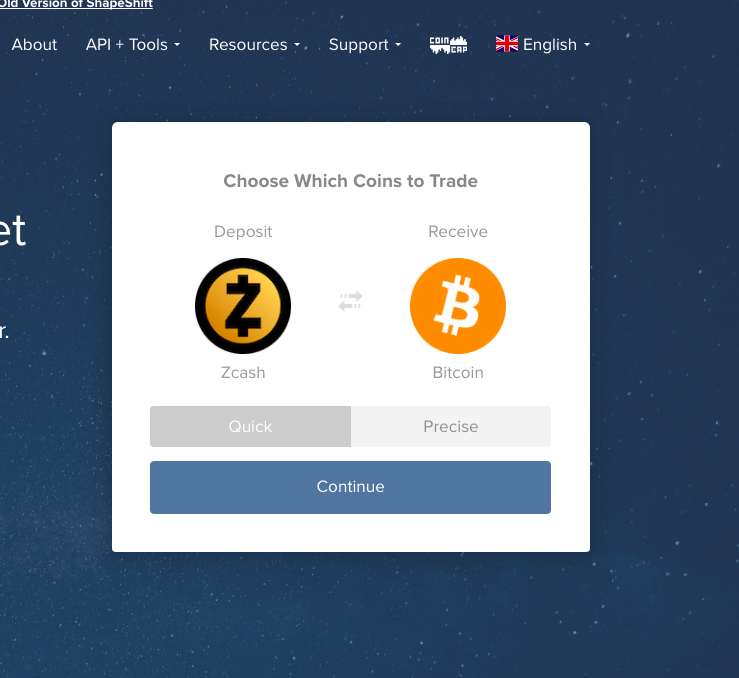
Task: Click the Deposit label above Zcash
Action: (x=243, y=231)
